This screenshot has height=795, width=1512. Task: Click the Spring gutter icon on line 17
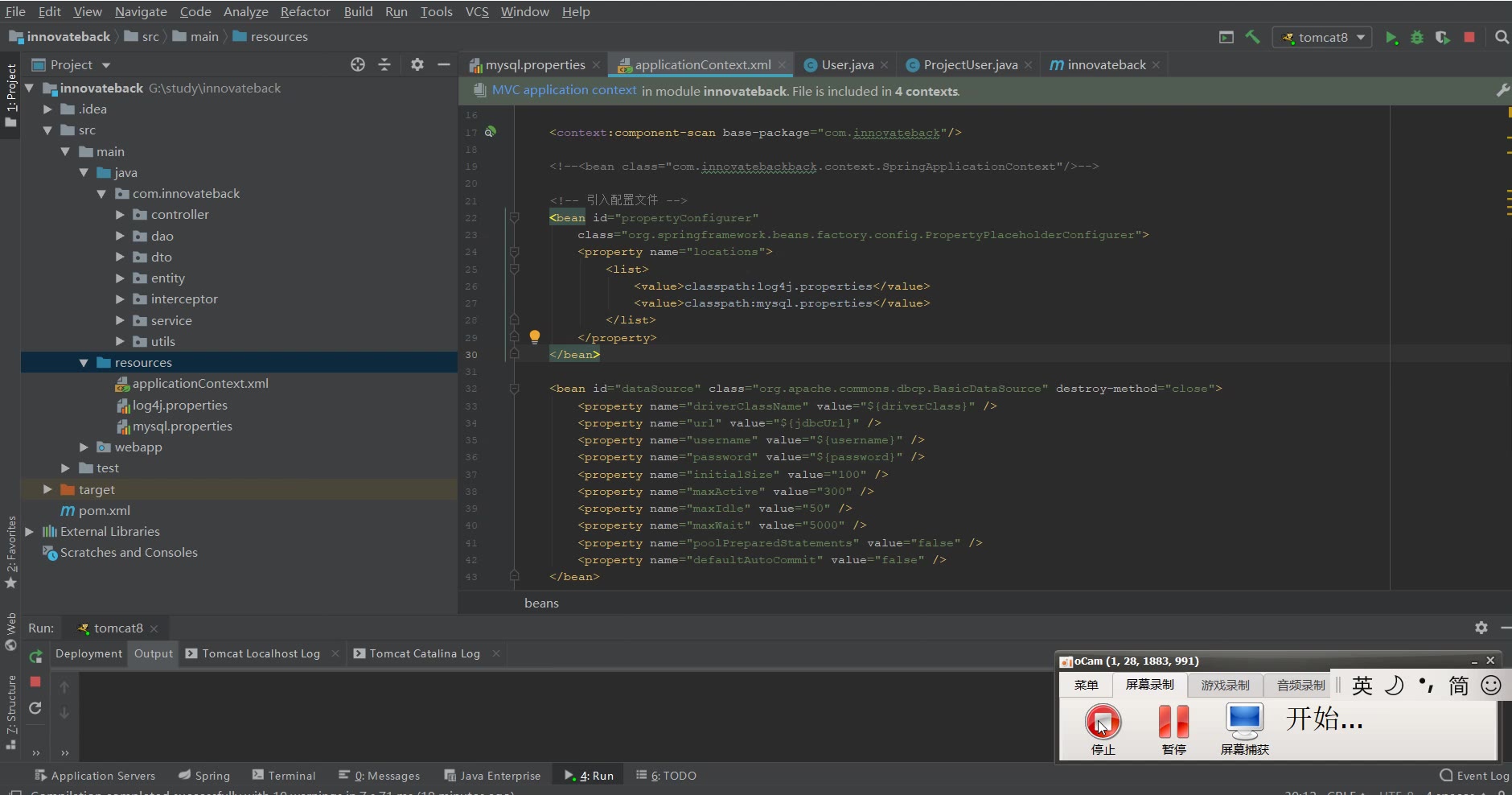491,131
